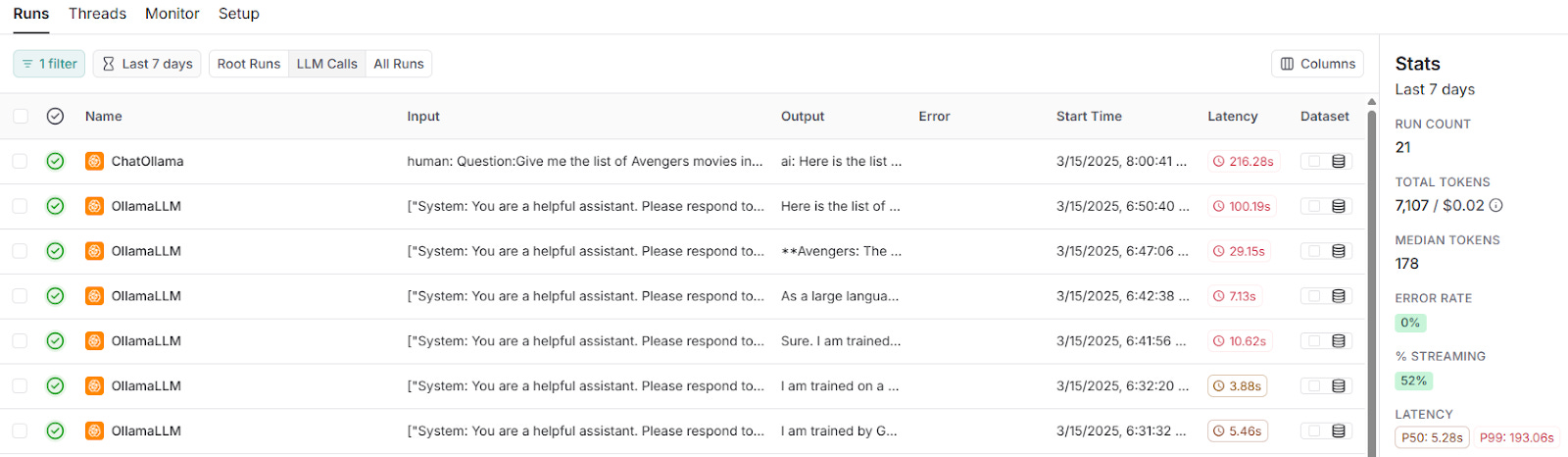Click the orange LLM icon beside ChatOllama

click(94, 161)
